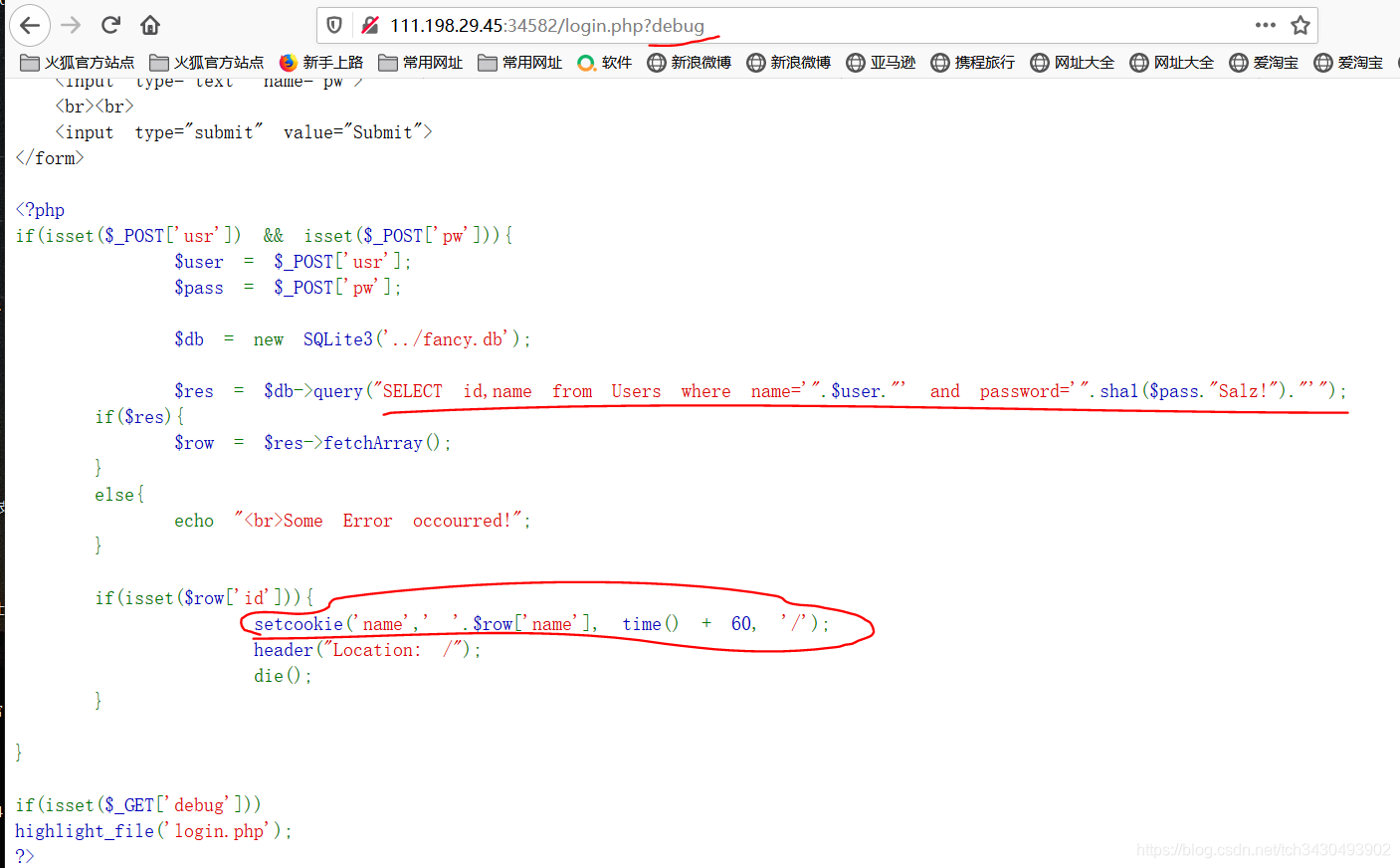Open 软件 bookmark
The width and height of the screenshot is (1400, 868).
coord(605,63)
